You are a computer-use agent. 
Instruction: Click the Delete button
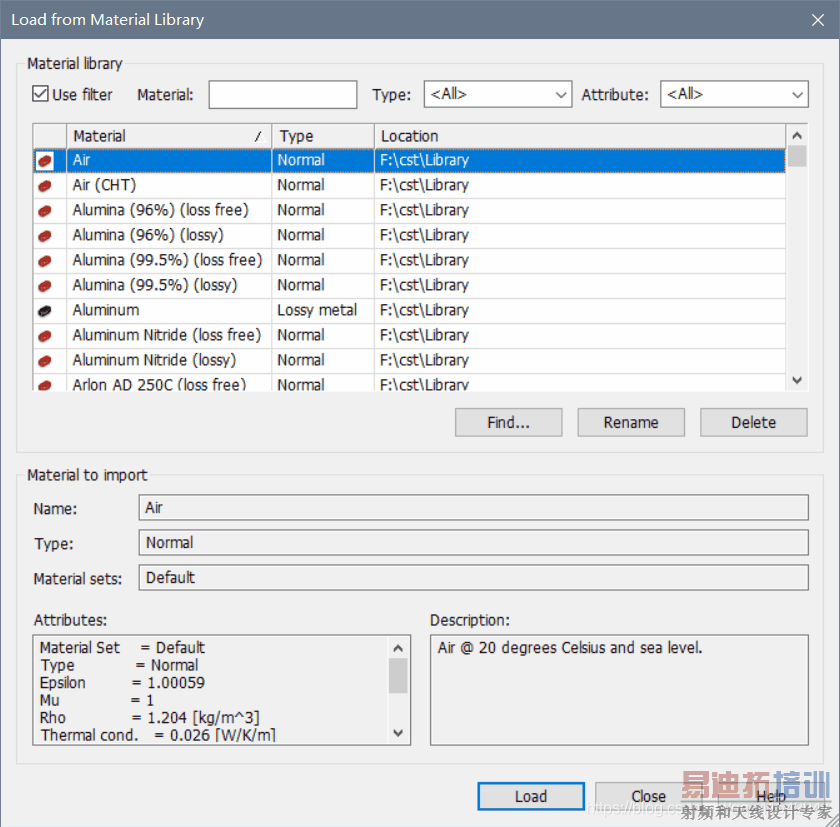(754, 423)
